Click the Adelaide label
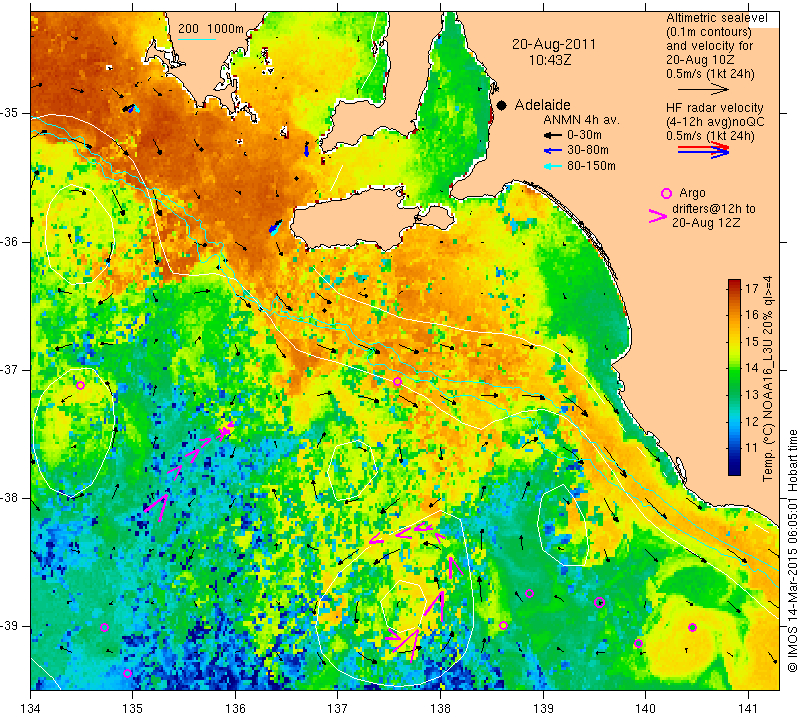This screenshot has height=720, width=800. tap(542, 105)
